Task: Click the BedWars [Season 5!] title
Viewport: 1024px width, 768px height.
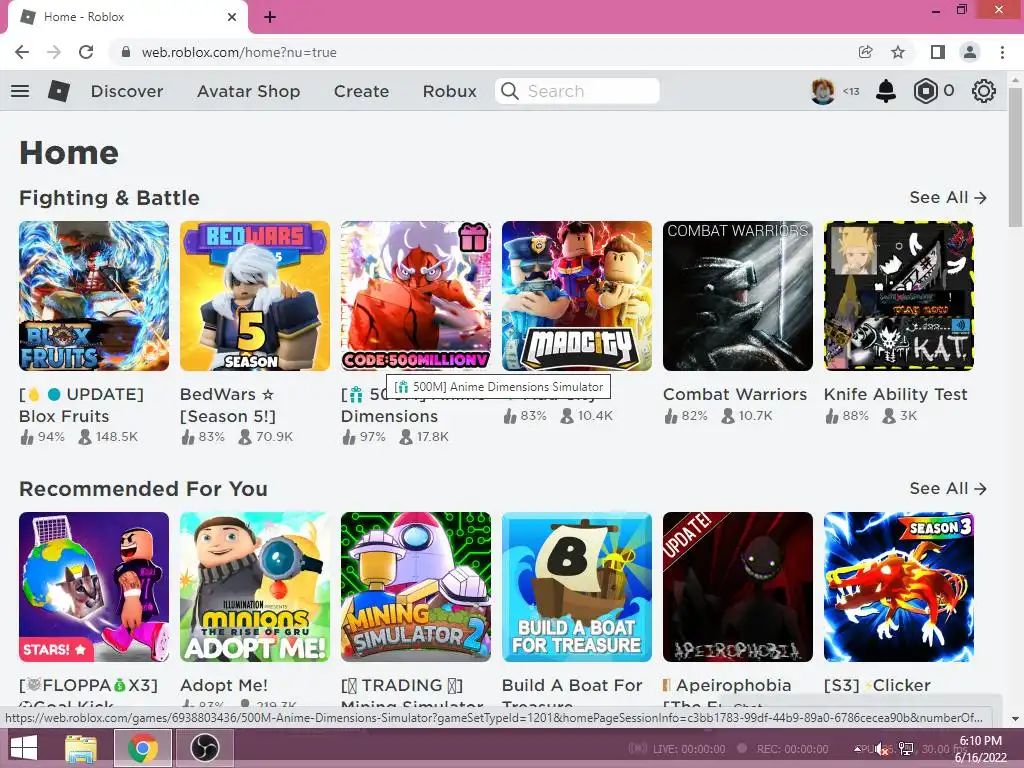Action: click(x=228, y=405)
